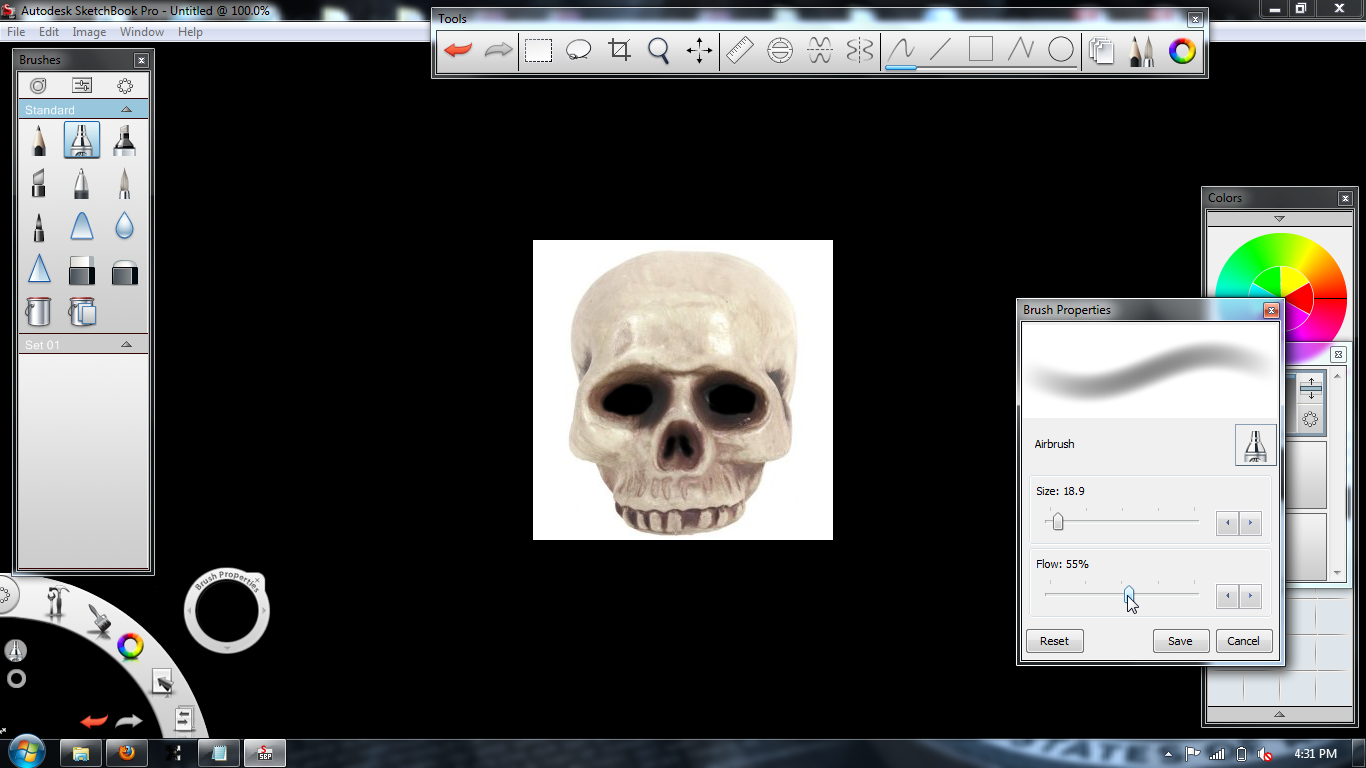The image size is (1366, 768).
Task: Select the Flood fill bucket
Action: (x=38, y=312)
